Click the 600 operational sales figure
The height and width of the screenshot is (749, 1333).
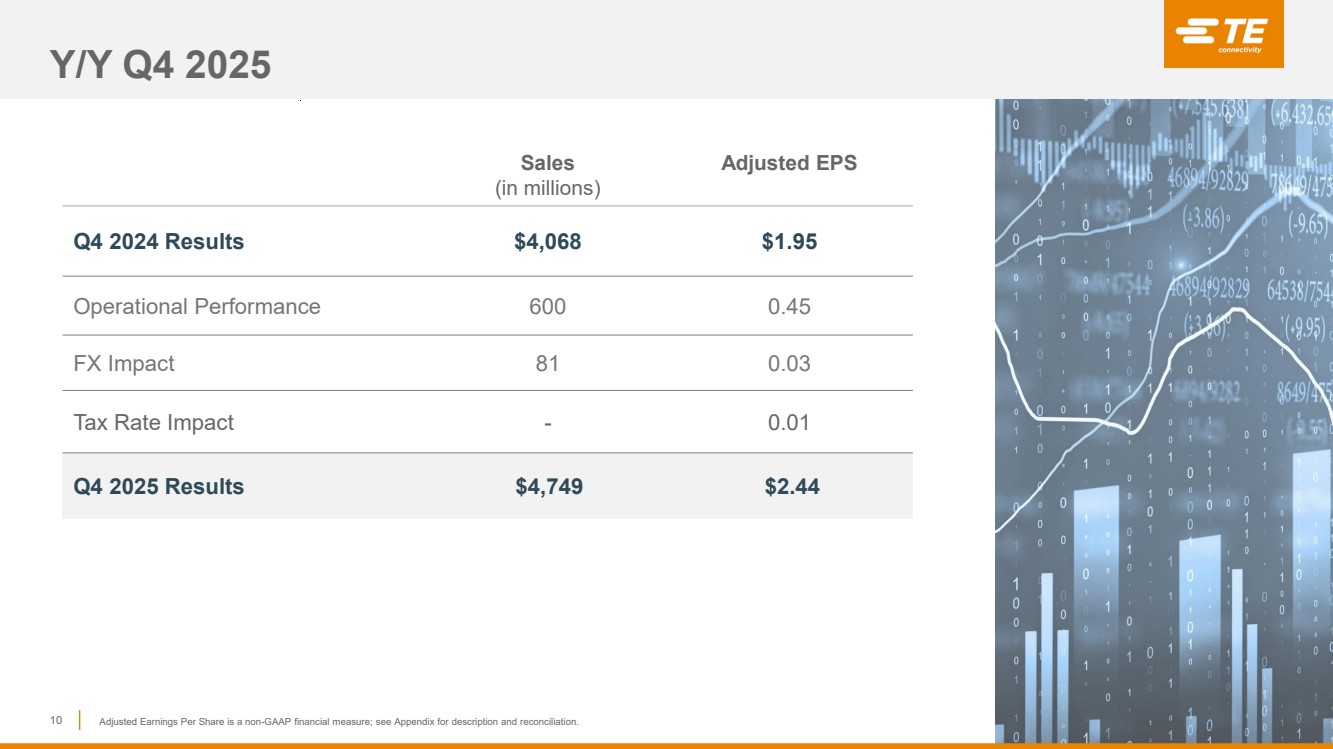coord(547,306)
